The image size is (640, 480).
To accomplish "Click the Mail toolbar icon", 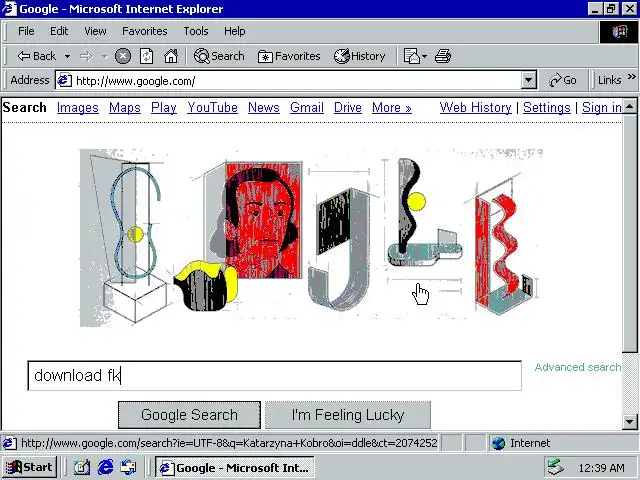I will (411, 56).
